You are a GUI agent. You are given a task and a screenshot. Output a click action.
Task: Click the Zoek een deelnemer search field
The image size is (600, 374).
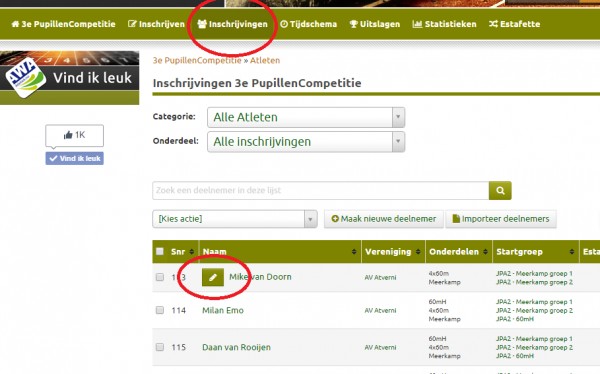(x=321, y=190)
